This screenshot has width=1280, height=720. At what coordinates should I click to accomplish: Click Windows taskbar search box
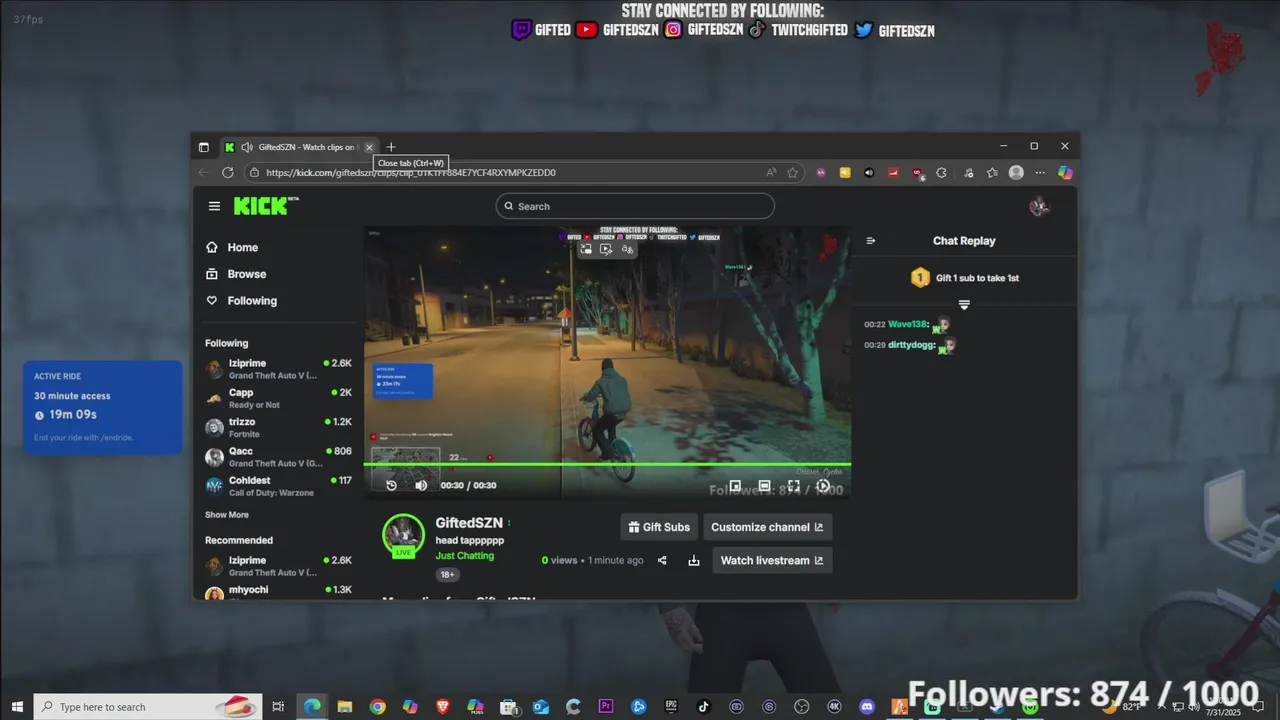148,707
